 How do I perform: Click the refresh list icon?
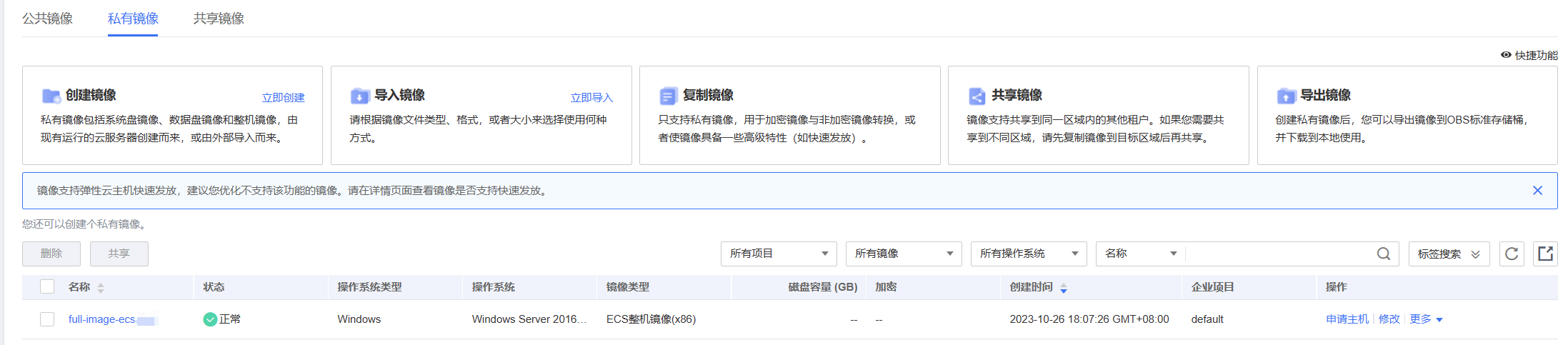pyautogui.click(x=1512, y=254)
